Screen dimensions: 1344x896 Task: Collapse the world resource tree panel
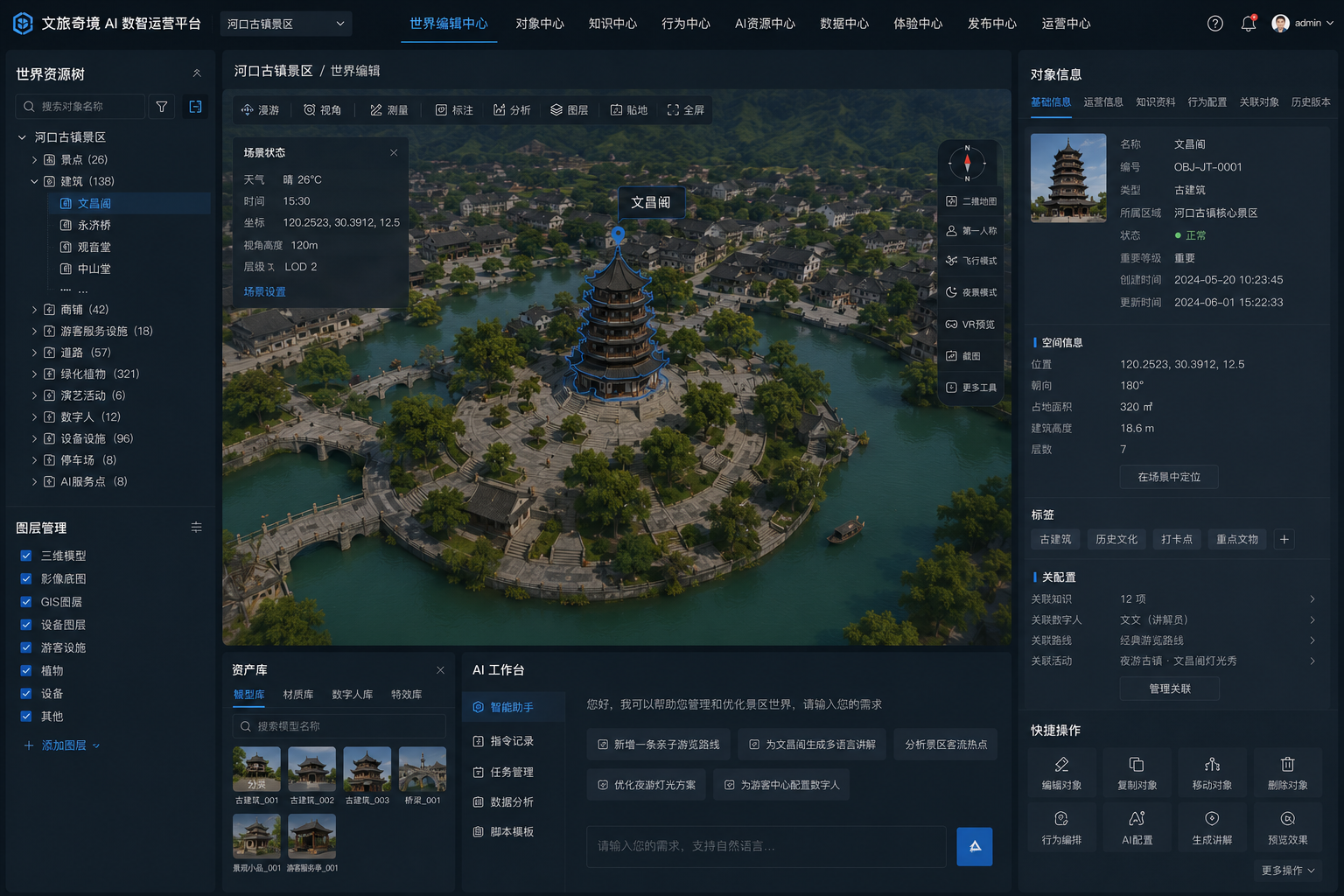tap(196, 73)
